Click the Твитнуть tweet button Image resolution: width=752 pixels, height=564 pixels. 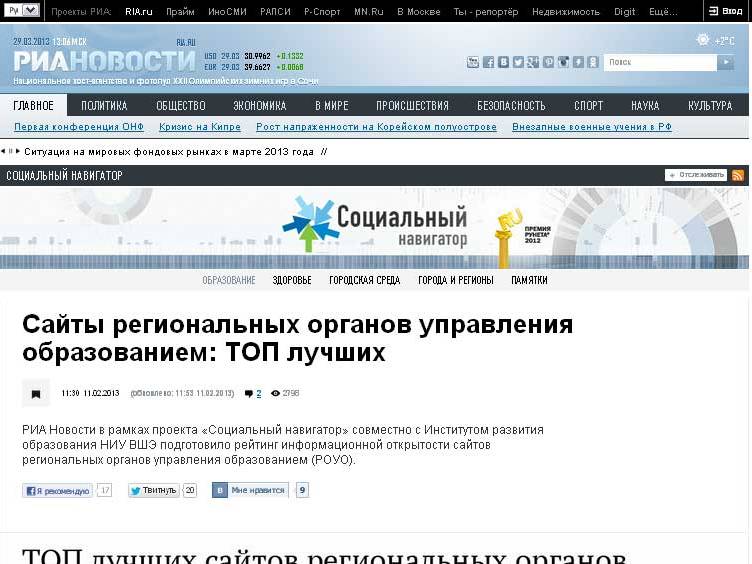pos(153,490)
